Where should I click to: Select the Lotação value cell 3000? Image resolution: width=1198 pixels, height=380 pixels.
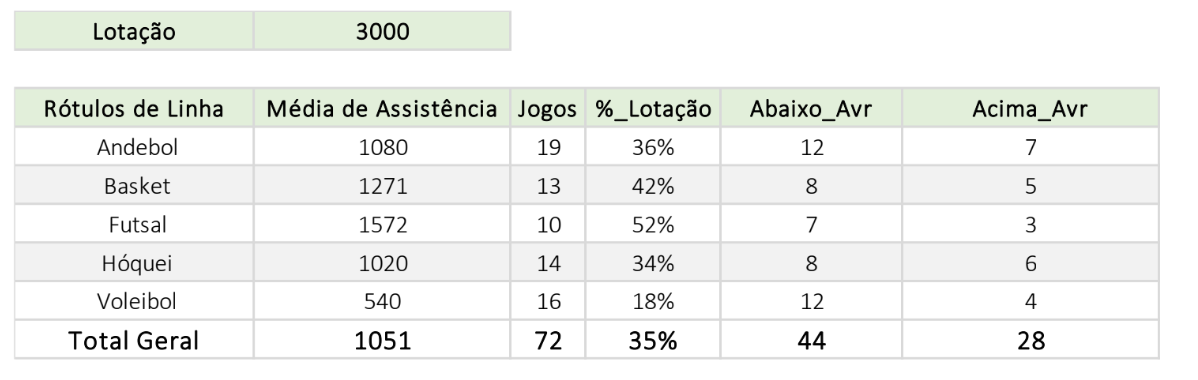pos(382,31)
